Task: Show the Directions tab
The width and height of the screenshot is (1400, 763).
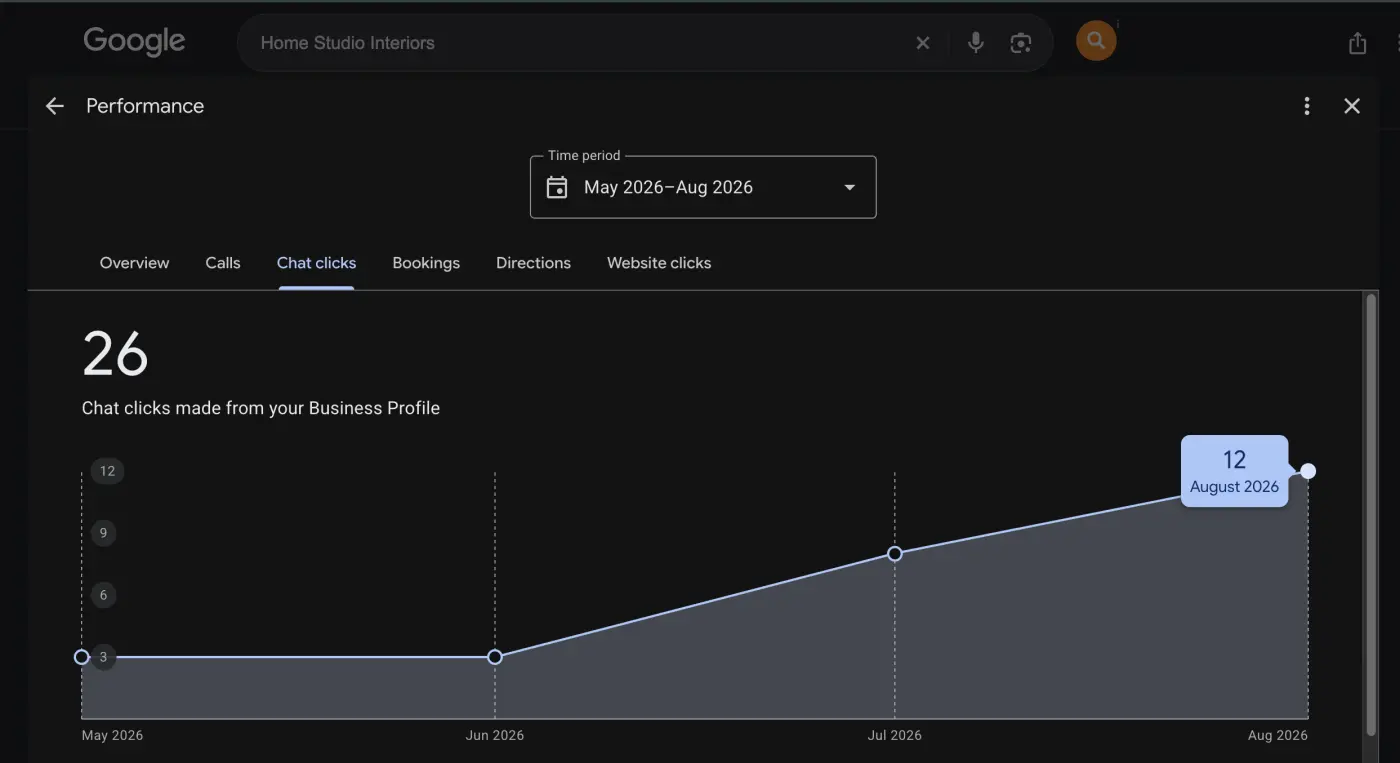Action: point(533,263)
